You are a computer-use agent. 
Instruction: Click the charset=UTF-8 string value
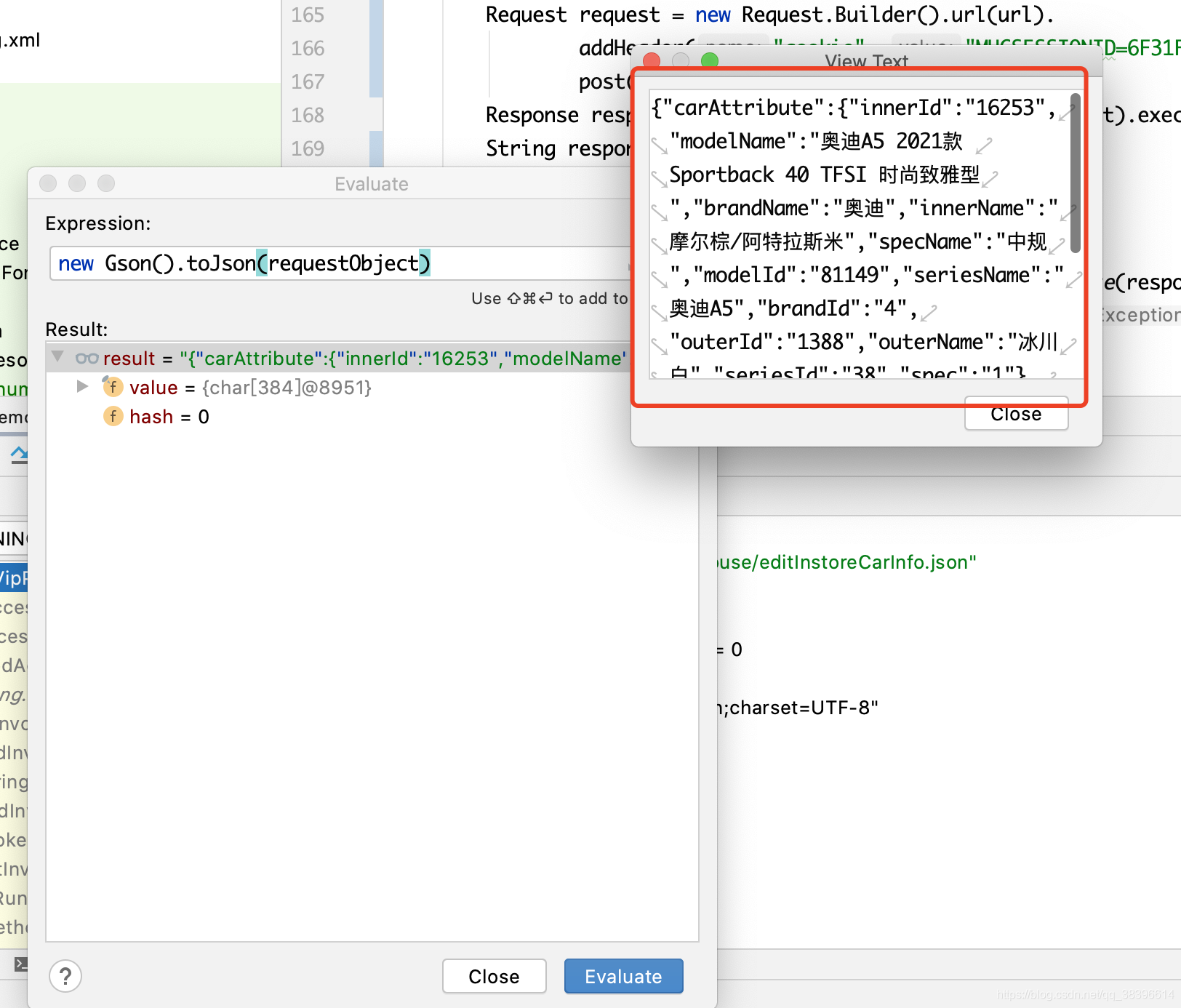click(798, 708)
